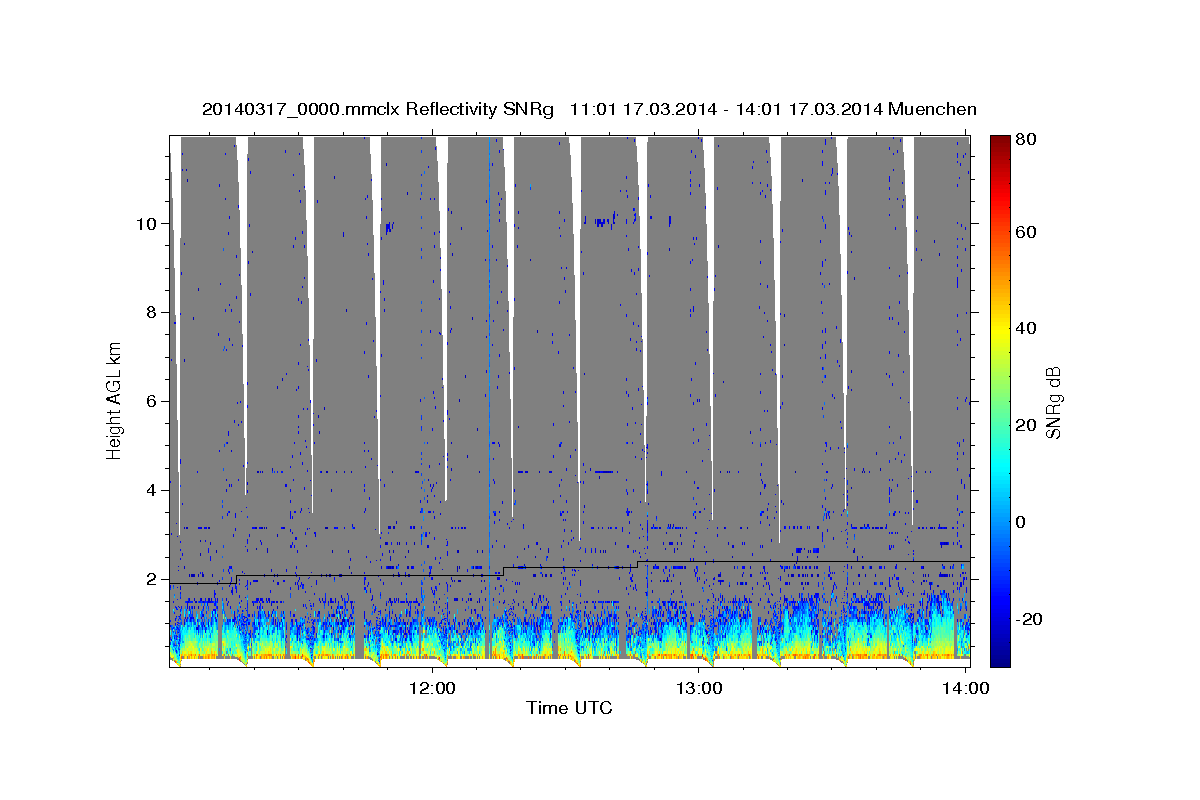Click the colorbar value 40

[1025, 328]
